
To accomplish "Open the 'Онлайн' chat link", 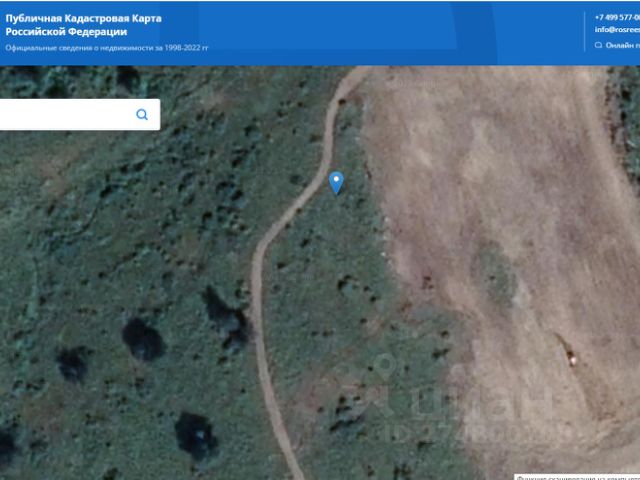I will 622,45.
